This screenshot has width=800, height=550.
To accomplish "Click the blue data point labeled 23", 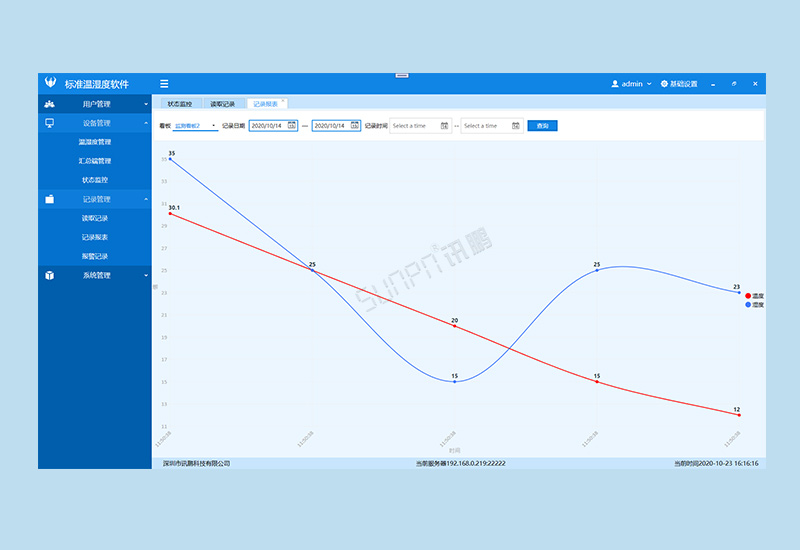I will click(739, 292).
